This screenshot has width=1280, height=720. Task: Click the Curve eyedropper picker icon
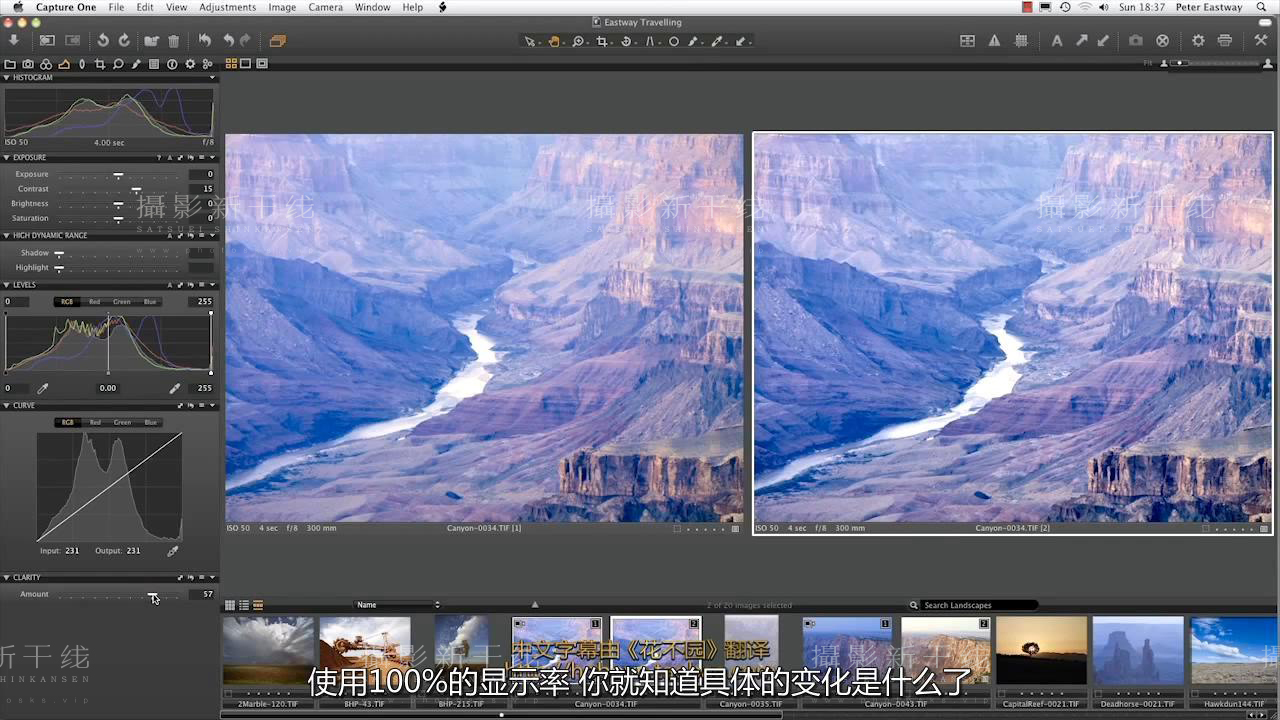(x=173, y=551)
